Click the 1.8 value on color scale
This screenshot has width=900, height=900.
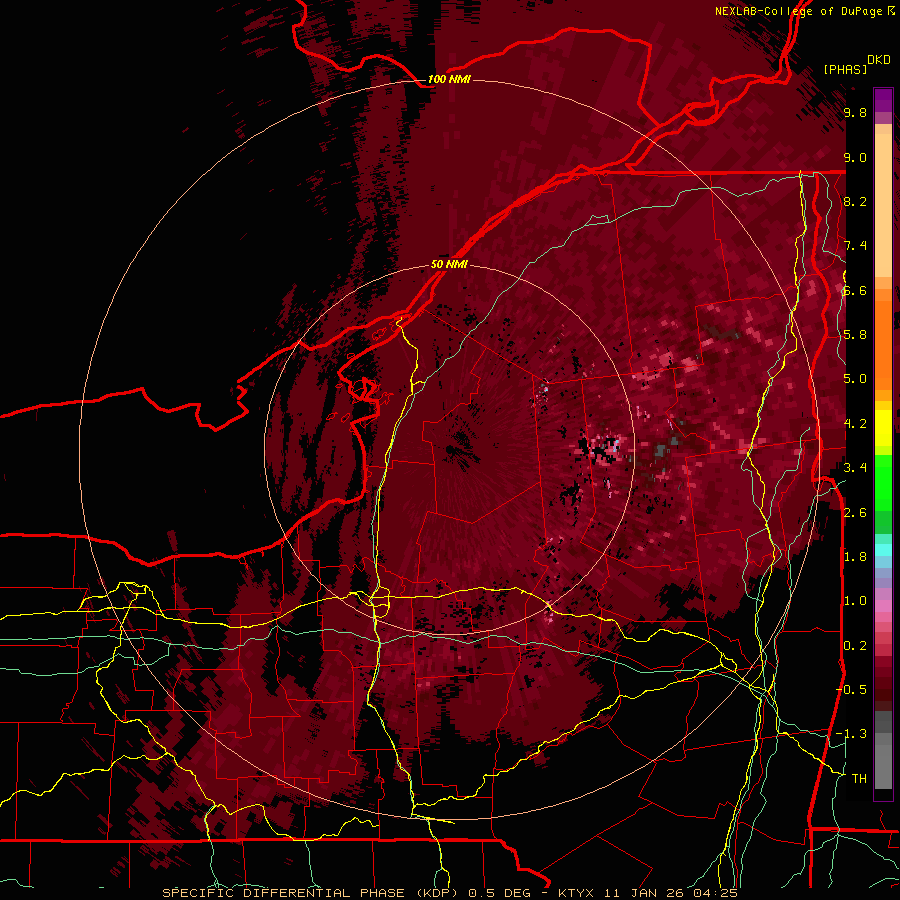tap(855, 557)
